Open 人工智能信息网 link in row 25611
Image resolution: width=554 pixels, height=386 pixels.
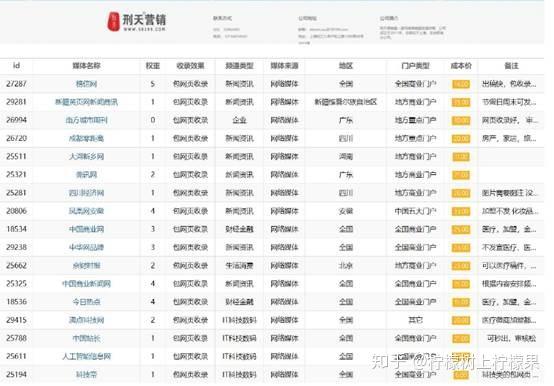pos(87,356)
